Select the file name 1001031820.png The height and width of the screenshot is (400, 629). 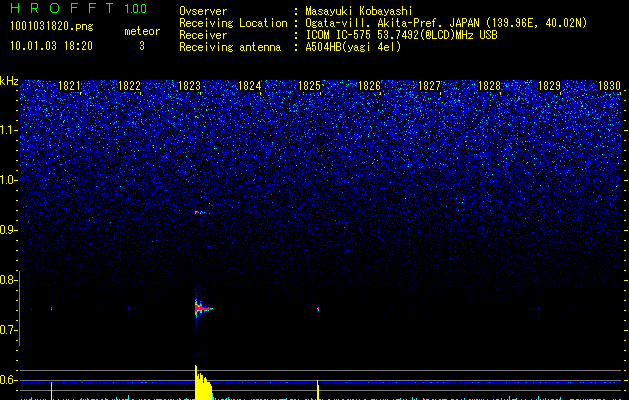tap(51, 26)
